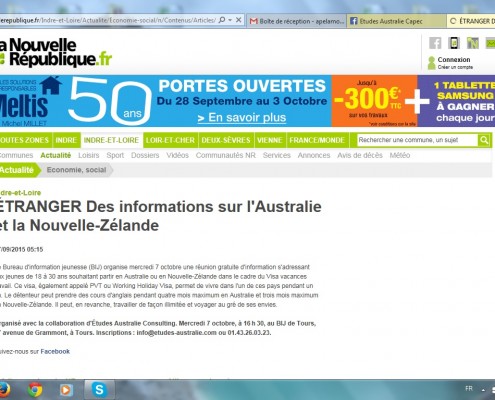Open Firefox from the taskbar
Image resolution: width=495 pixels, height=400 pixels.
[3, 390]
